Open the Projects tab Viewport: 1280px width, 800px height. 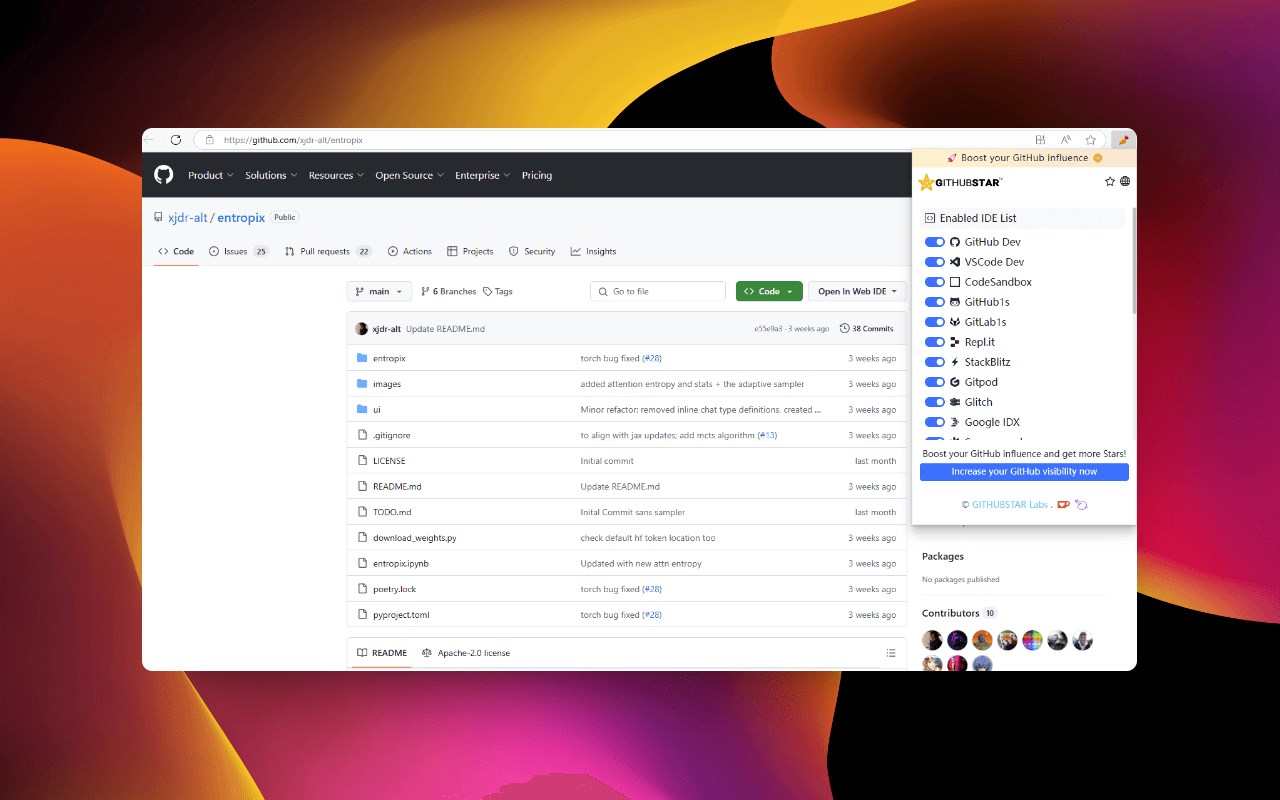click(x=470, y=251)
